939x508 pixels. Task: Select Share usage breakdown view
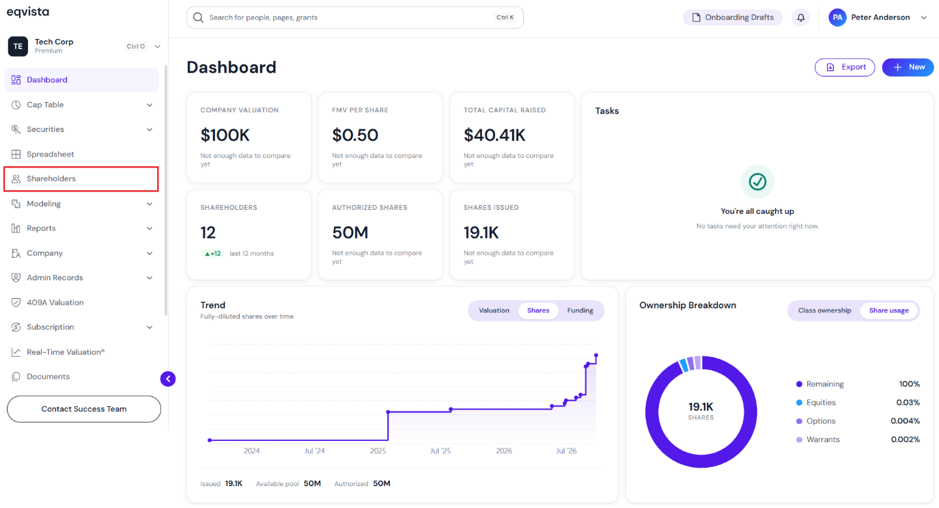[889, 310]
